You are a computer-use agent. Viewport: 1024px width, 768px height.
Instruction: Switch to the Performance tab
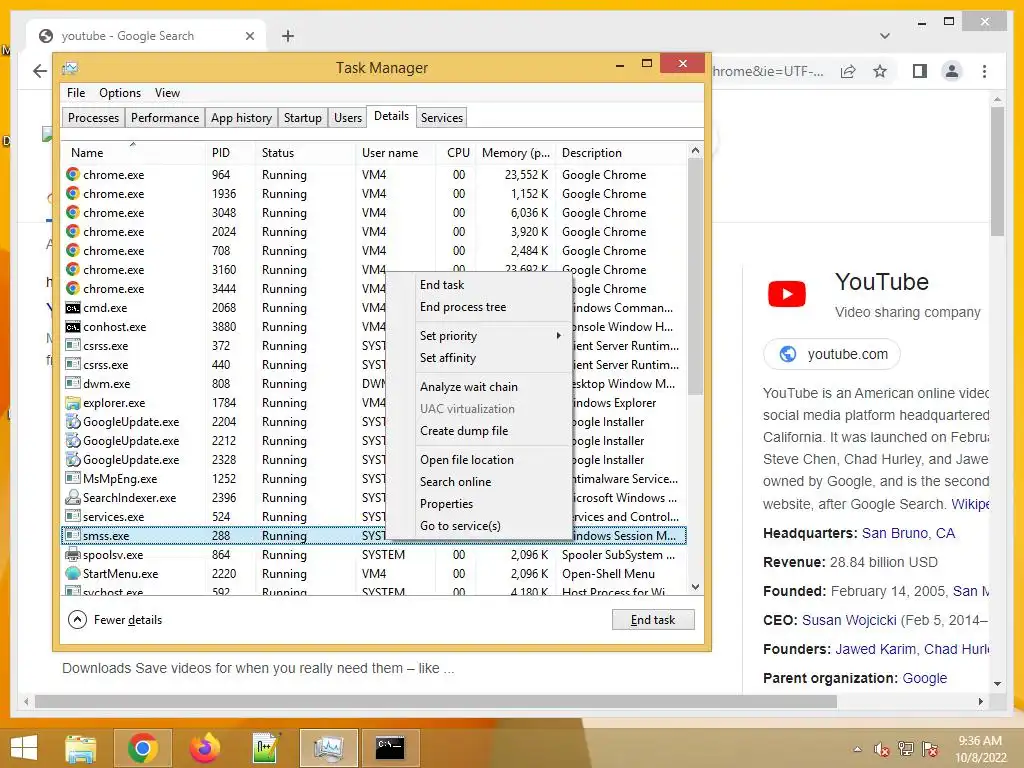click(165, 118)
